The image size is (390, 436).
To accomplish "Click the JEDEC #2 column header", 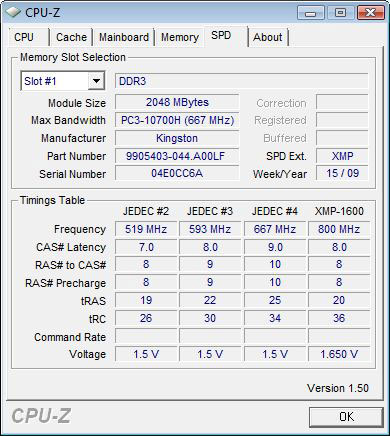I will pos(146,211).
